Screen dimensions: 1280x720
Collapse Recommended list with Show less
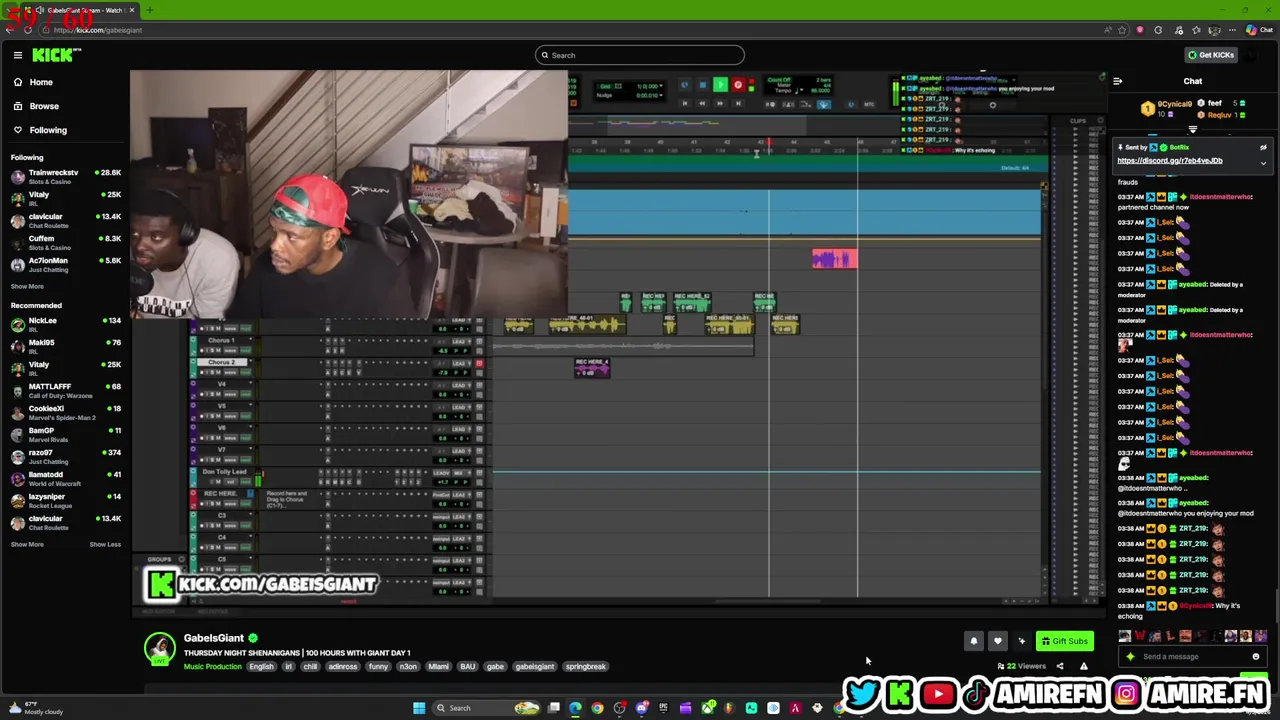coord(105,544)
